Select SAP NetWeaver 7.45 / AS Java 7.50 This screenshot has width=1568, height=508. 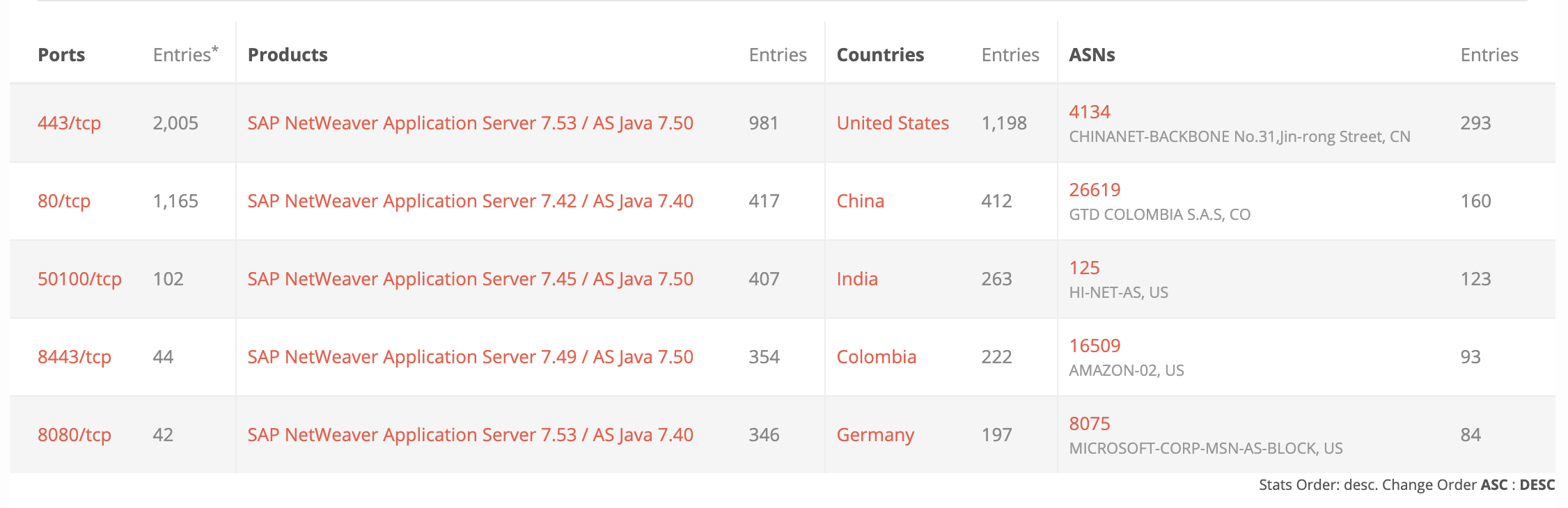[471, 279]
